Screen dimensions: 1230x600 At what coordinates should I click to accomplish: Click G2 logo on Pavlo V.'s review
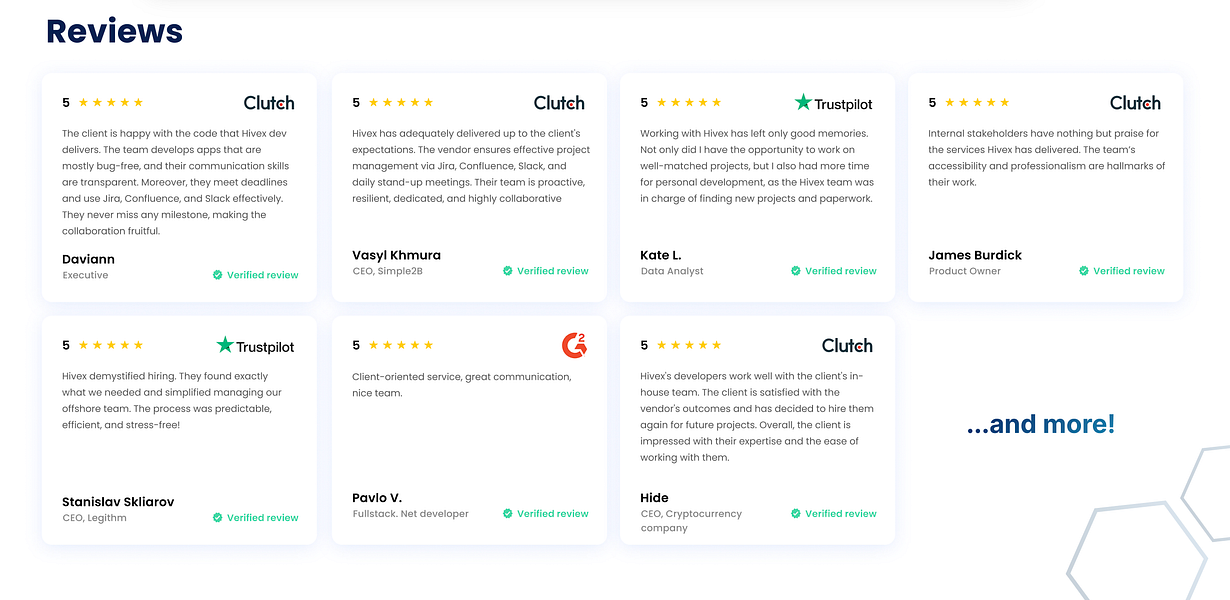[574, 345]
